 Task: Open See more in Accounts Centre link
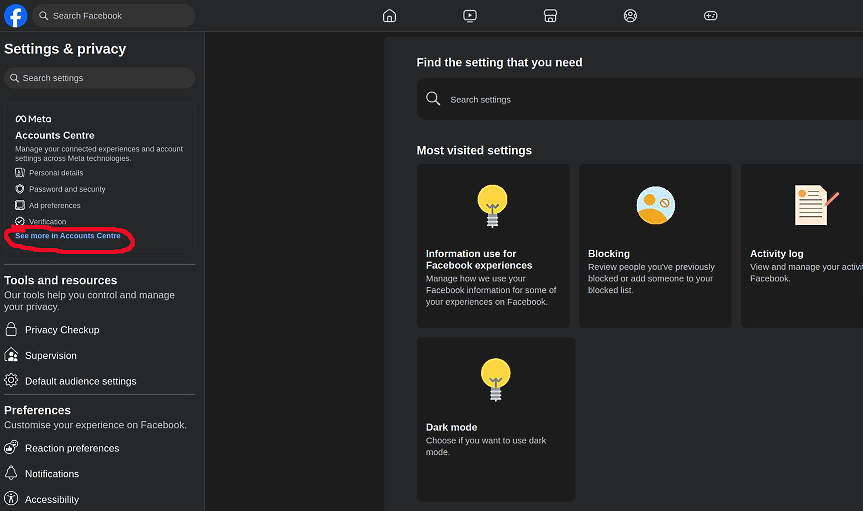click(68, 236)
